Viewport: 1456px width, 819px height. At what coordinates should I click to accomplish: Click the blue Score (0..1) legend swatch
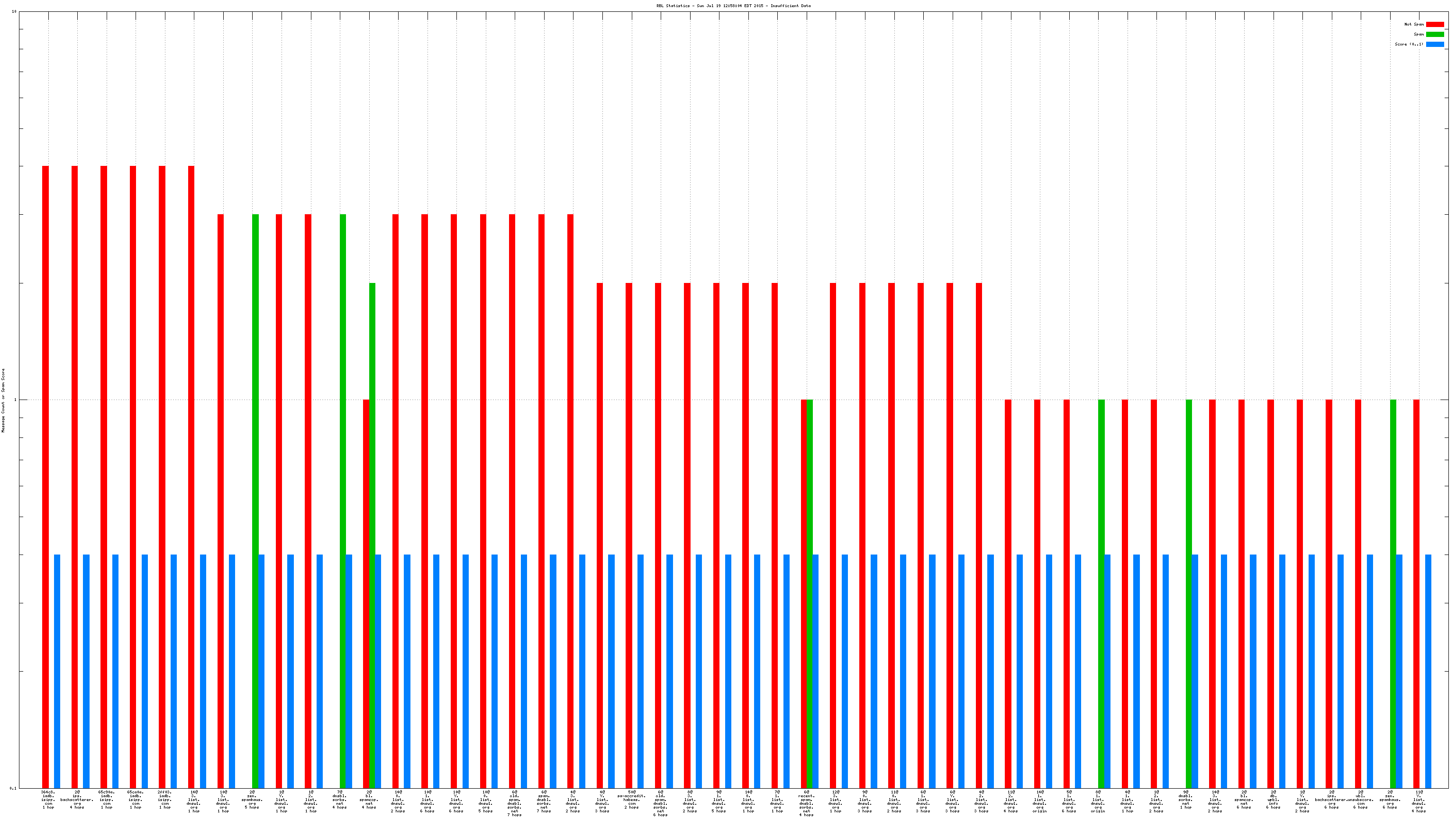click(x=1435, y=44)
